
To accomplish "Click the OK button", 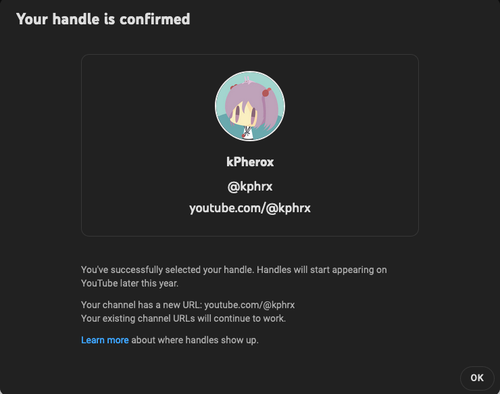I will pyautogui.click(x=477, y=378).
